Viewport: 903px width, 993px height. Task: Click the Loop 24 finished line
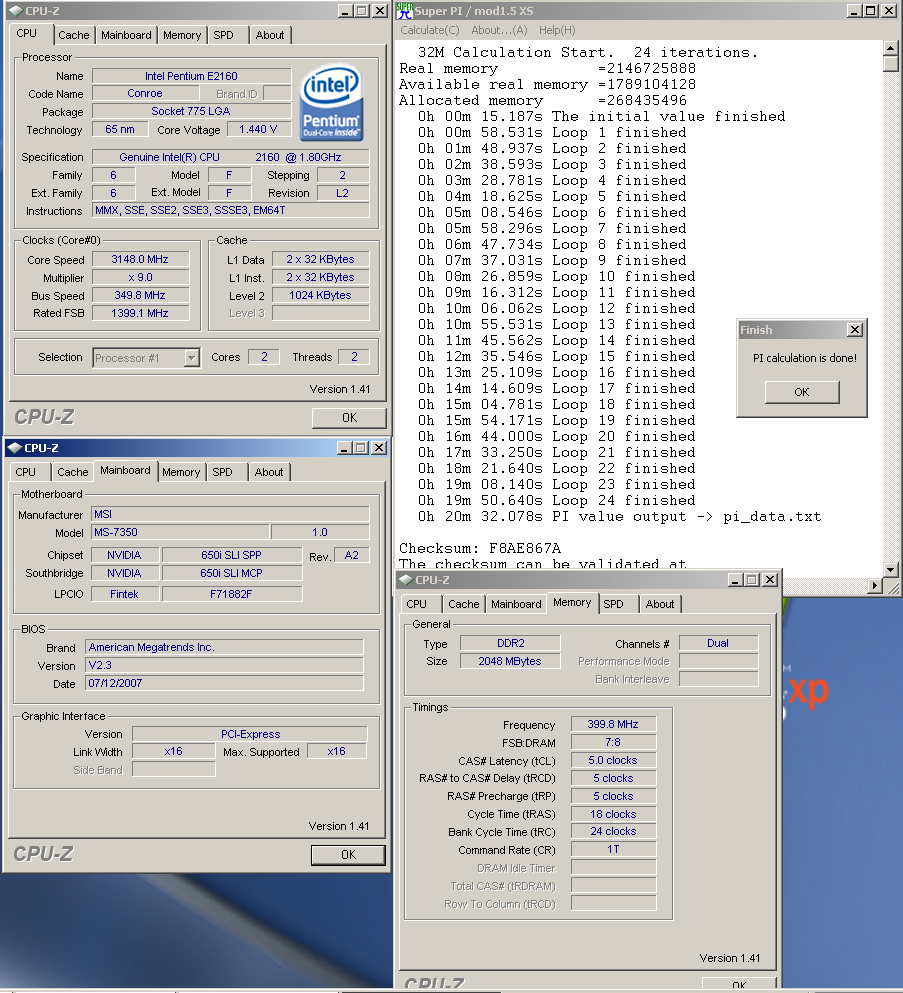556,500
